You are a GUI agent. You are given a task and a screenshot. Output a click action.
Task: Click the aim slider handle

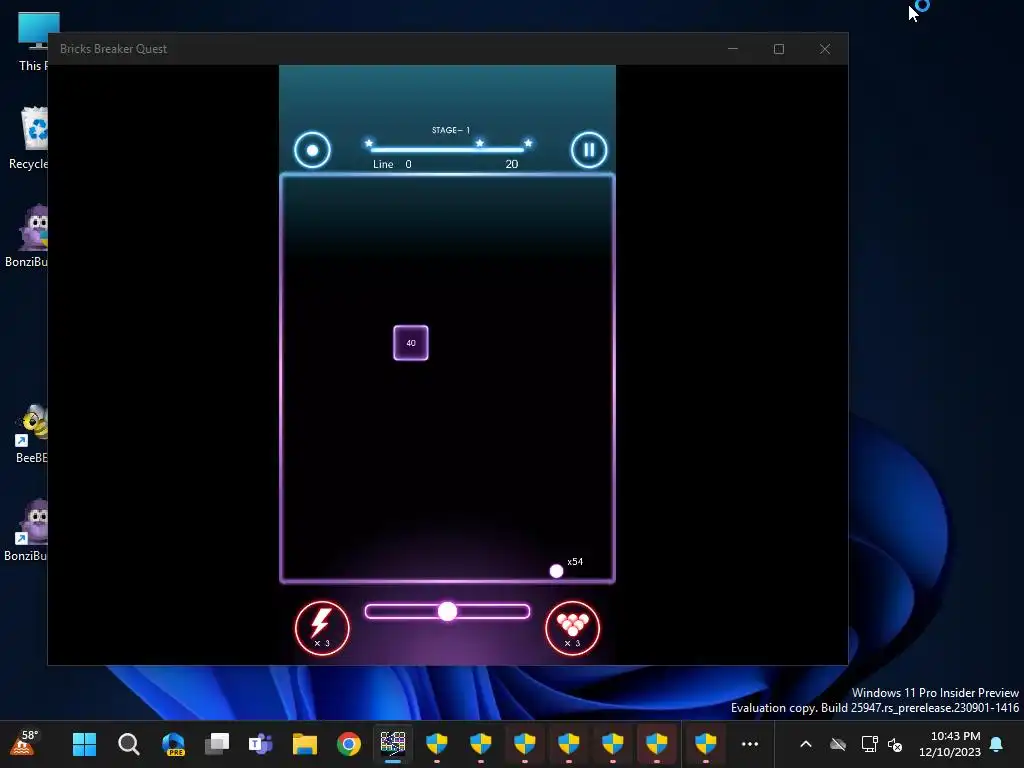[x=447, y=611]
